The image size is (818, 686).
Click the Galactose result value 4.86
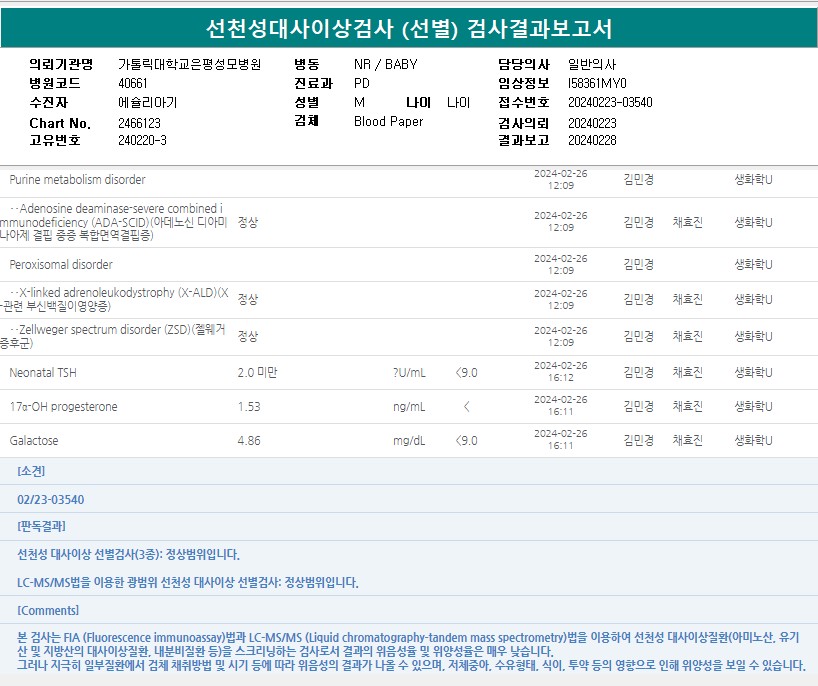point(249,441)
